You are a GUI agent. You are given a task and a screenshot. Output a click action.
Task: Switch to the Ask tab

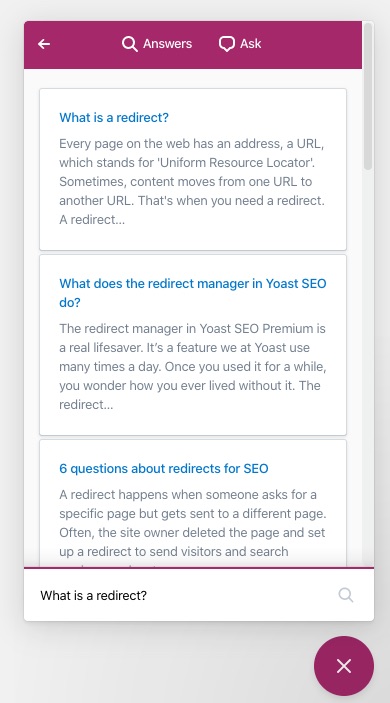point(240,44)
